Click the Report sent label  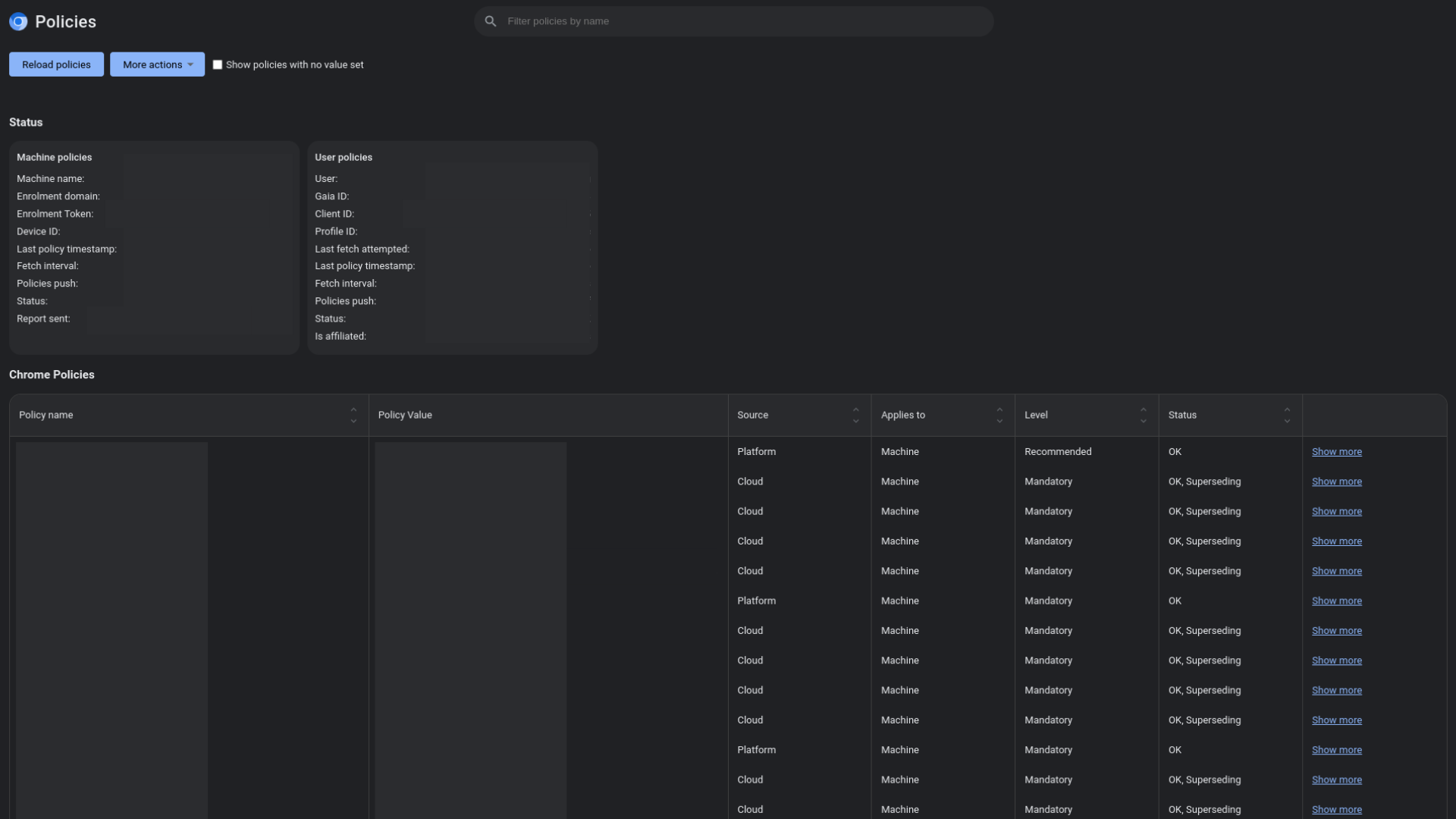coord(43,318)
